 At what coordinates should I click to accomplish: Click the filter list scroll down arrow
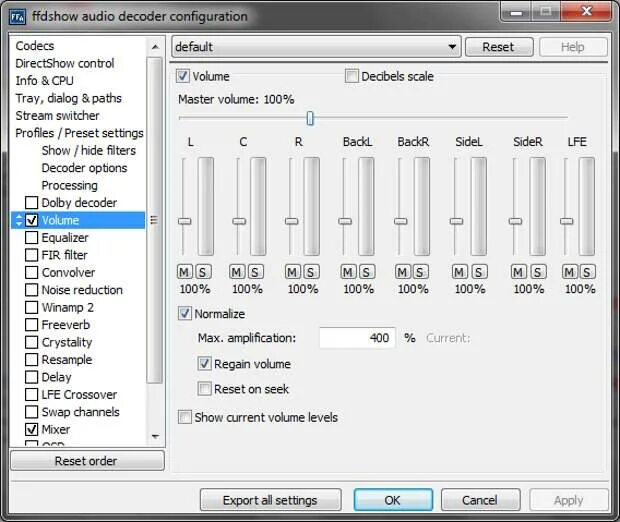(155, 437)
